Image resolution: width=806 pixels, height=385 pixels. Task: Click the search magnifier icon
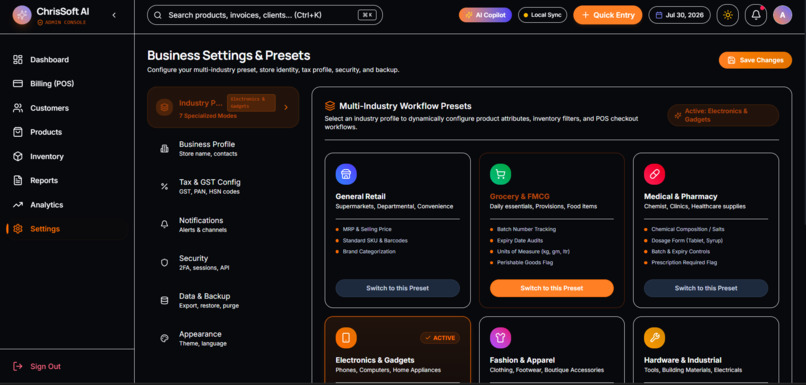(158, 15)
